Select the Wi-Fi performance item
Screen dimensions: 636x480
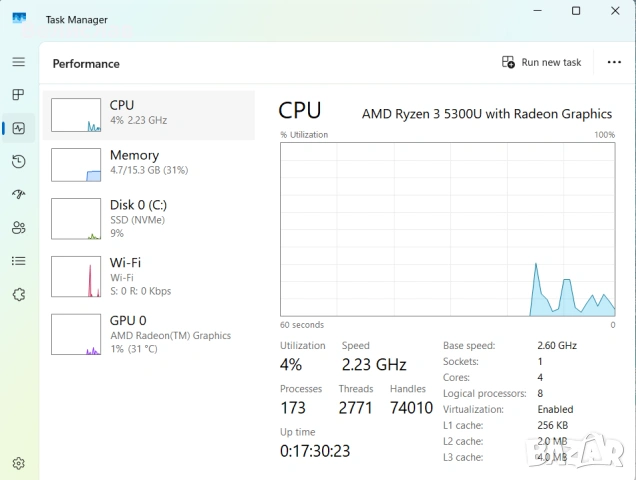pos(149,277)
